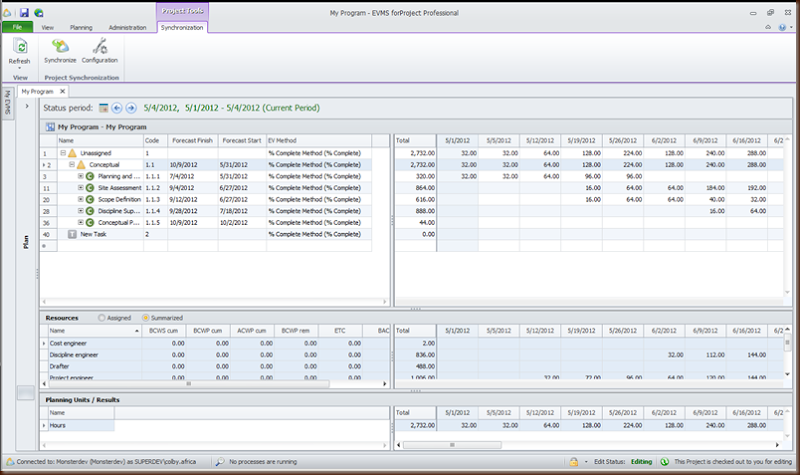Screen dimensions: 800x475
Task: Close the My Program document tab
Action: (x=64, y=91)
